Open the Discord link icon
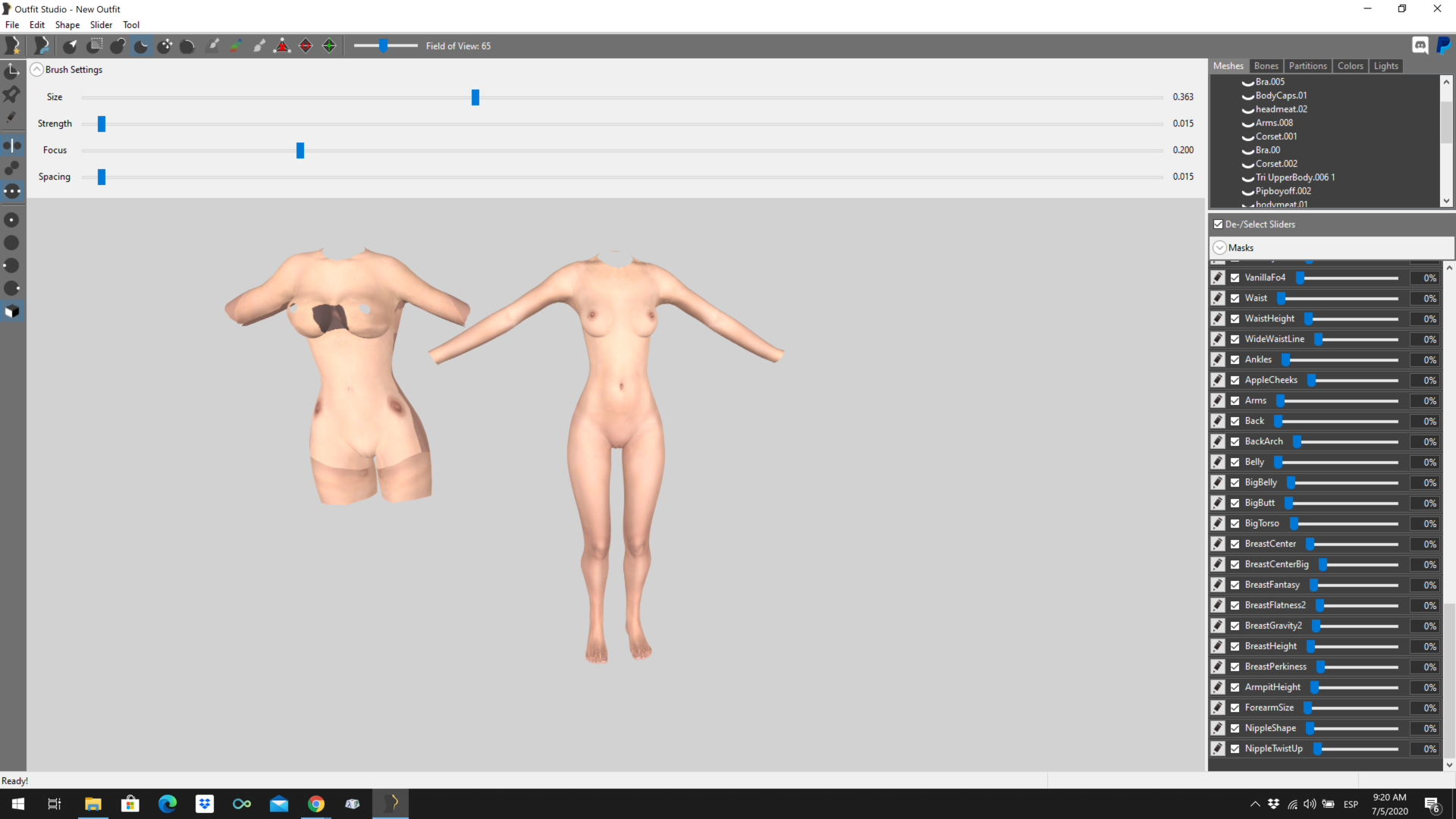Screen dimensions: 1456x819 [x=1420, y=46]
